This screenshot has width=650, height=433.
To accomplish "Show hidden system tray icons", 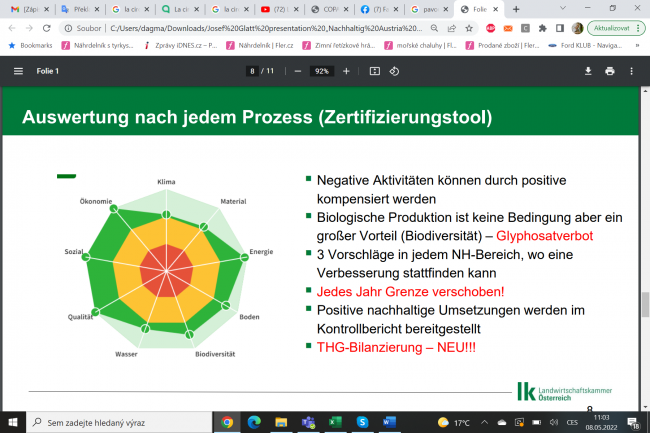I will pos(484,422).
